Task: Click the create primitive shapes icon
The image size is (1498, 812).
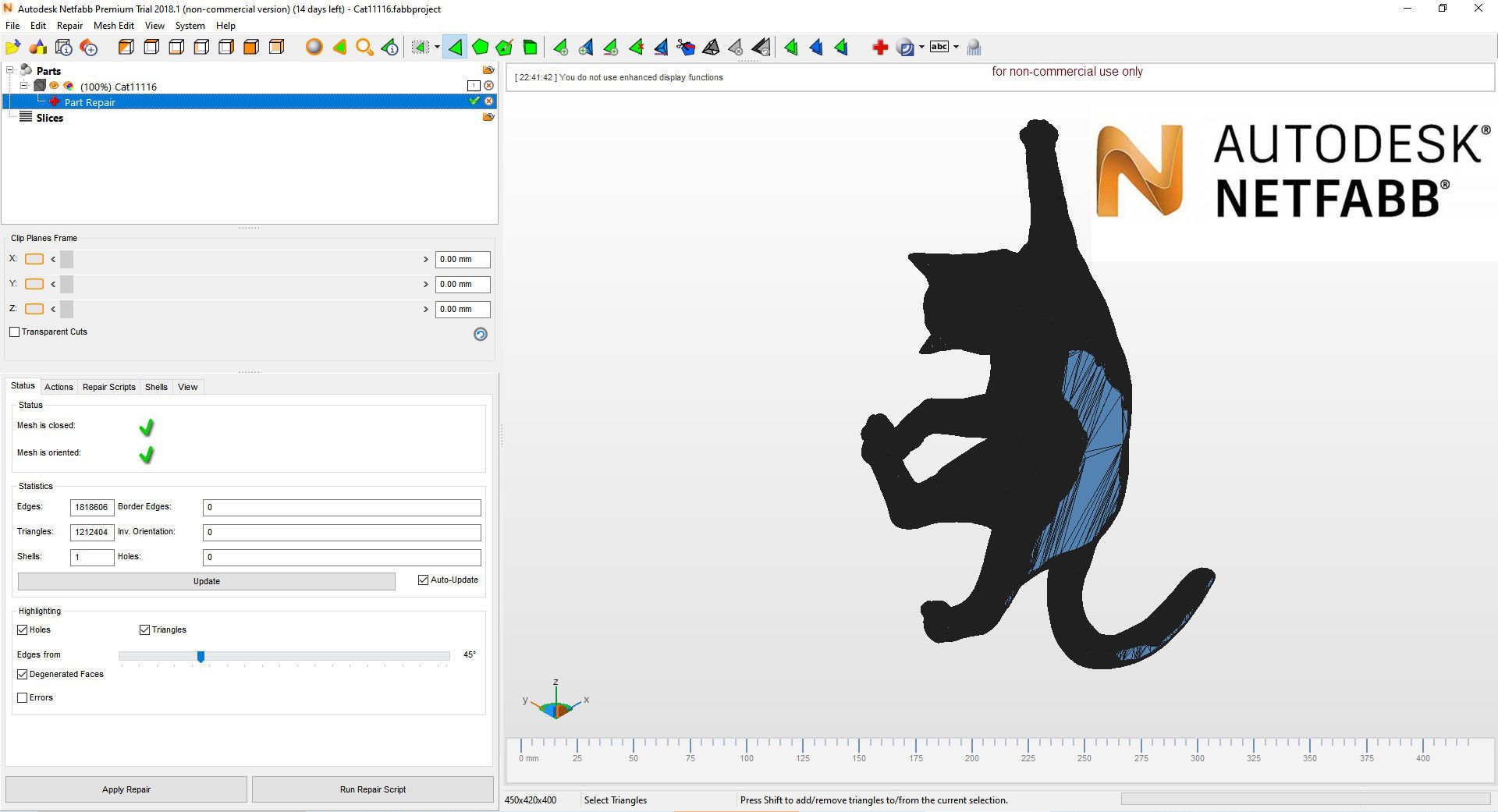Action: (38, 48)
